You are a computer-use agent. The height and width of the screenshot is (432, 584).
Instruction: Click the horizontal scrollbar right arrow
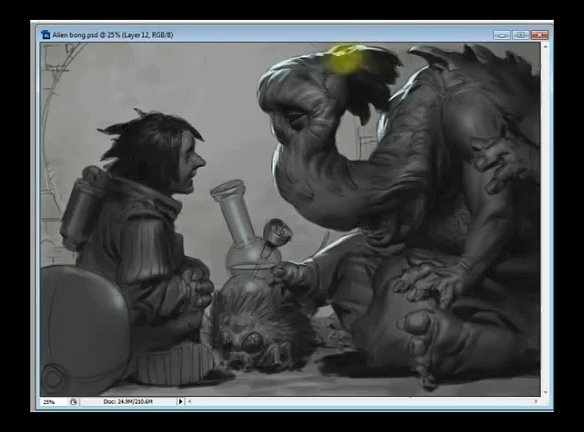pyautogui.click(x=536, y=401)
